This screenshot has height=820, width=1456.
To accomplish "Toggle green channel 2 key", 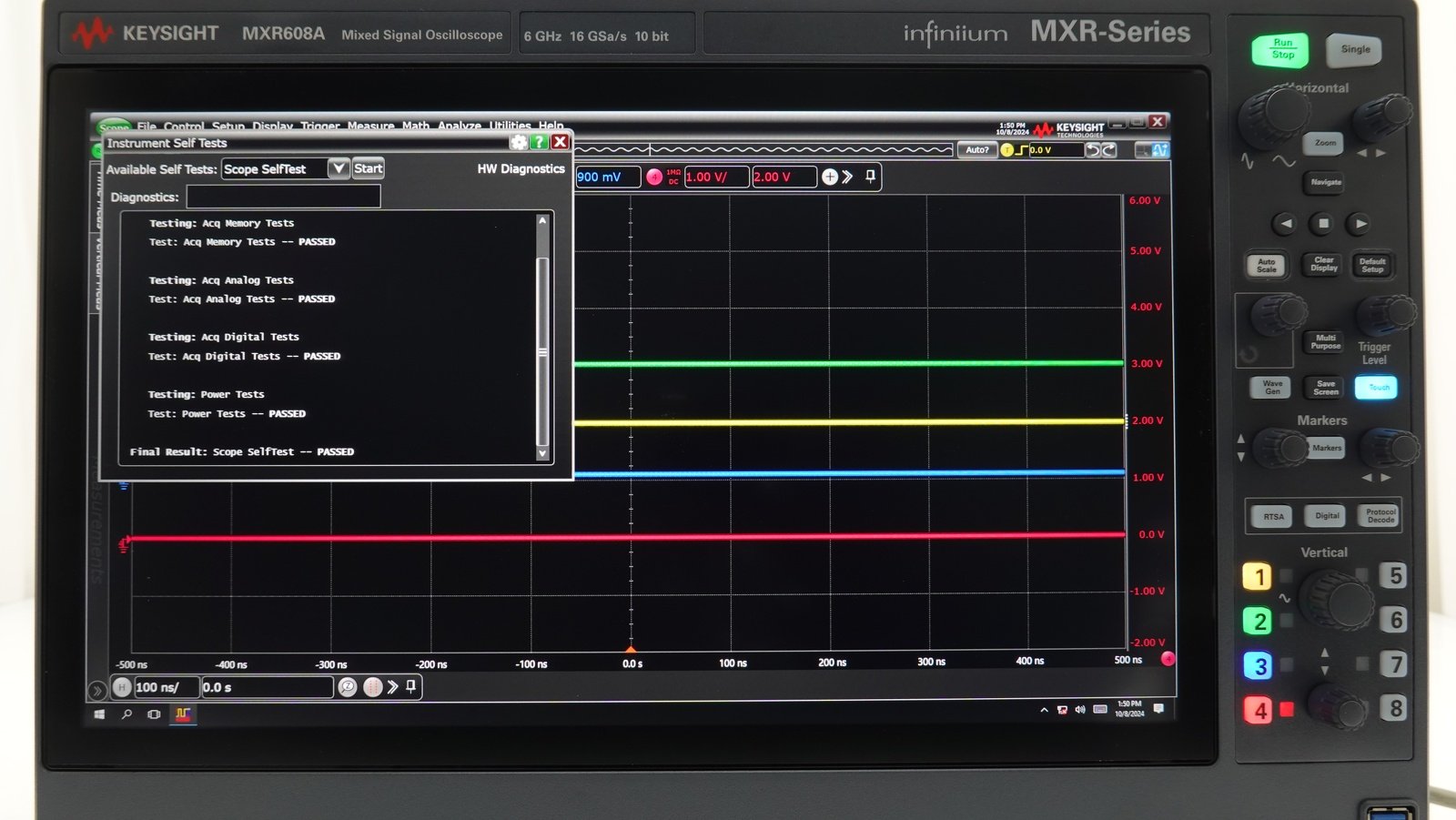I will point(1258,621).
